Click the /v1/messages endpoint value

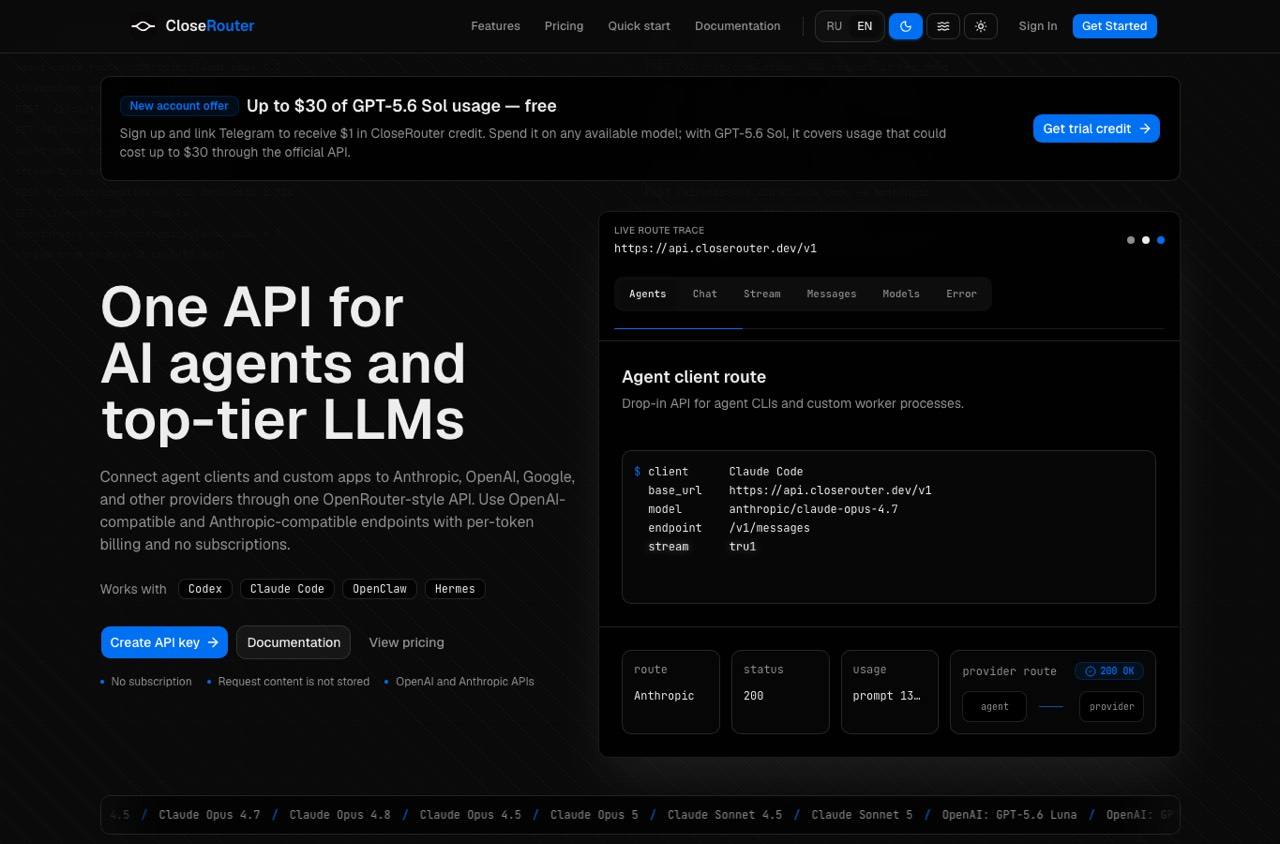click(769, 528)
